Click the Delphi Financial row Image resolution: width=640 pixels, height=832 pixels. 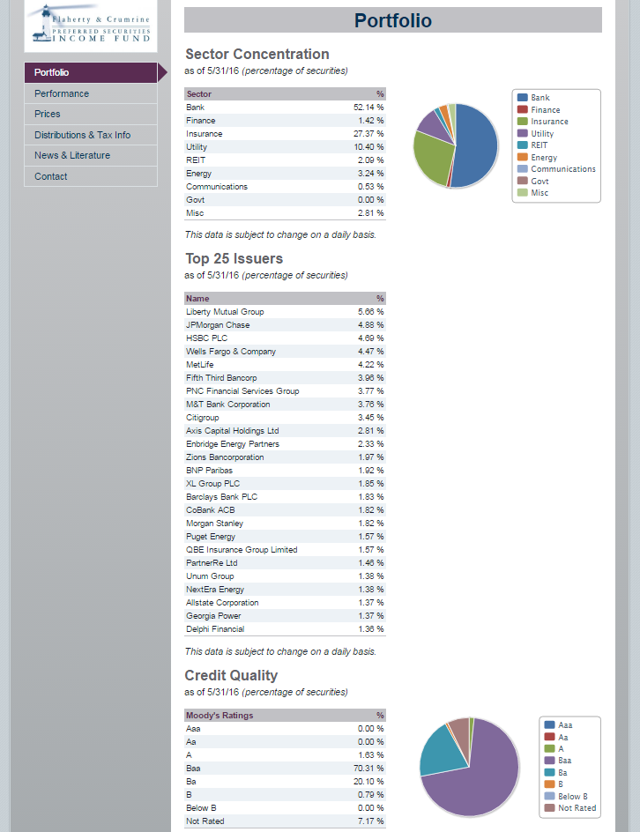pos(285,629)
